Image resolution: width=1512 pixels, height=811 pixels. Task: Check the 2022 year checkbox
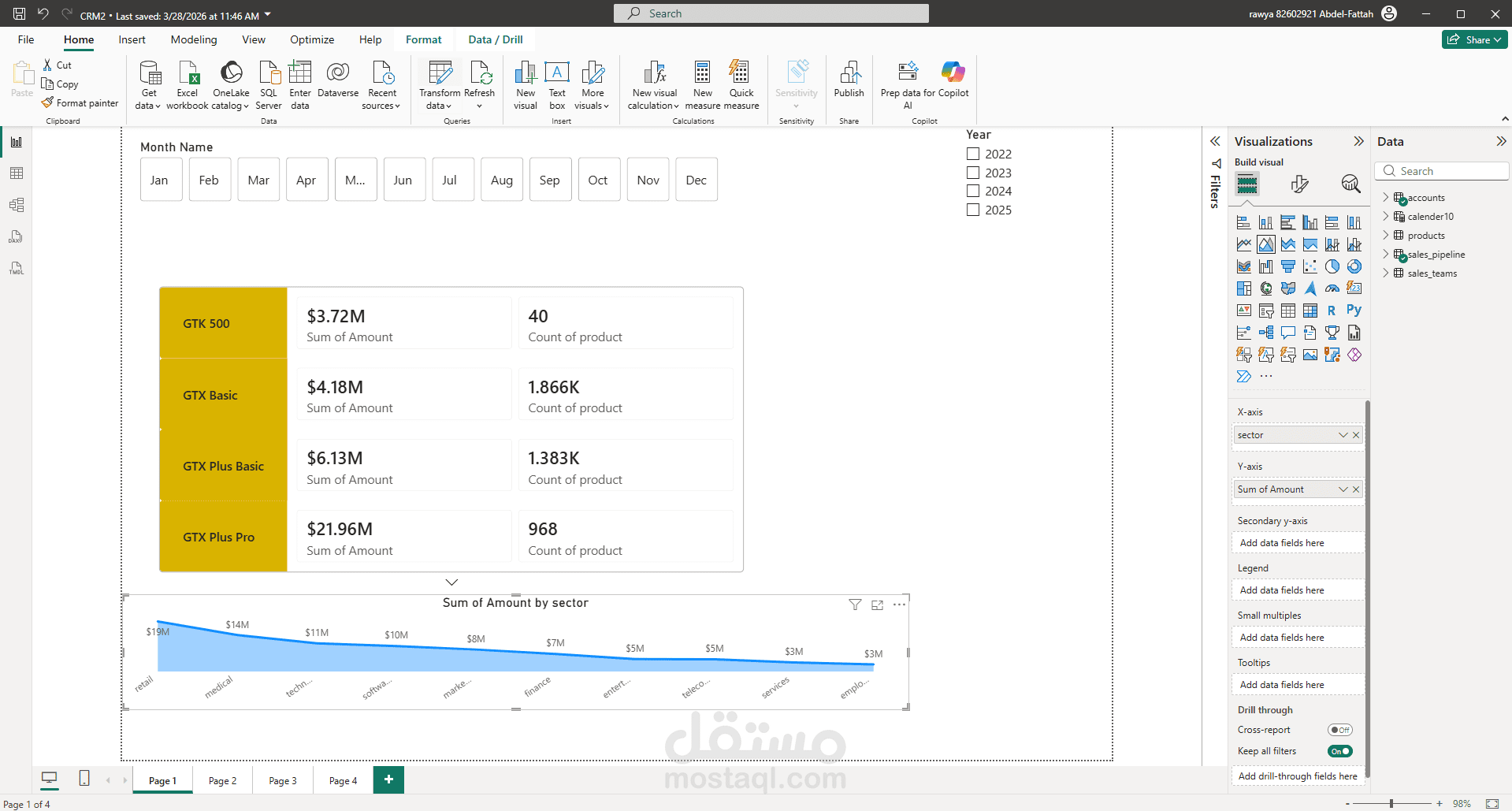[973, 154]
